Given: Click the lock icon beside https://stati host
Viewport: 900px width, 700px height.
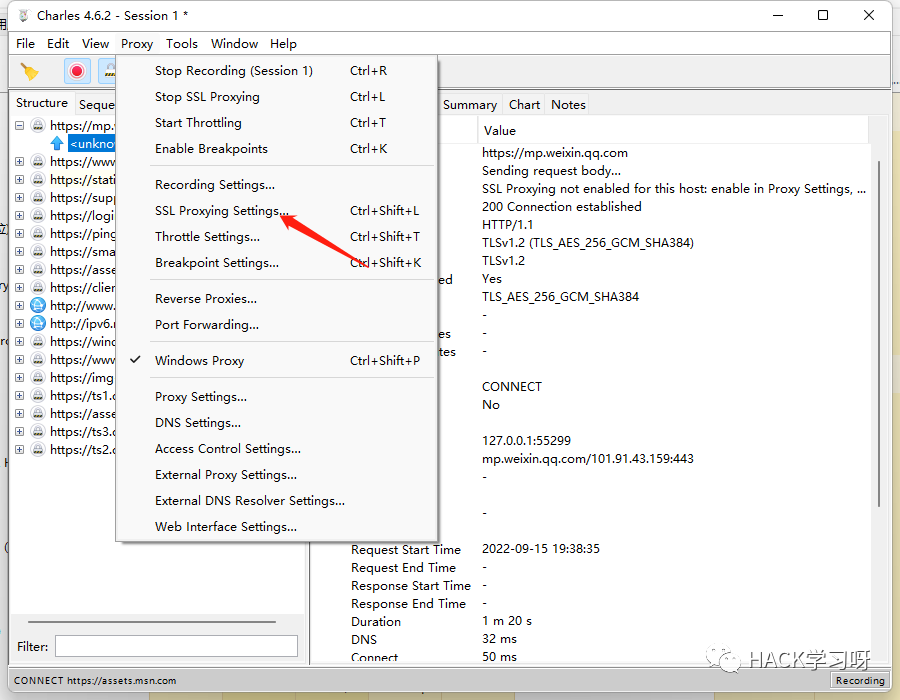Looking at the screenshot, I should (x=38, y=180).
